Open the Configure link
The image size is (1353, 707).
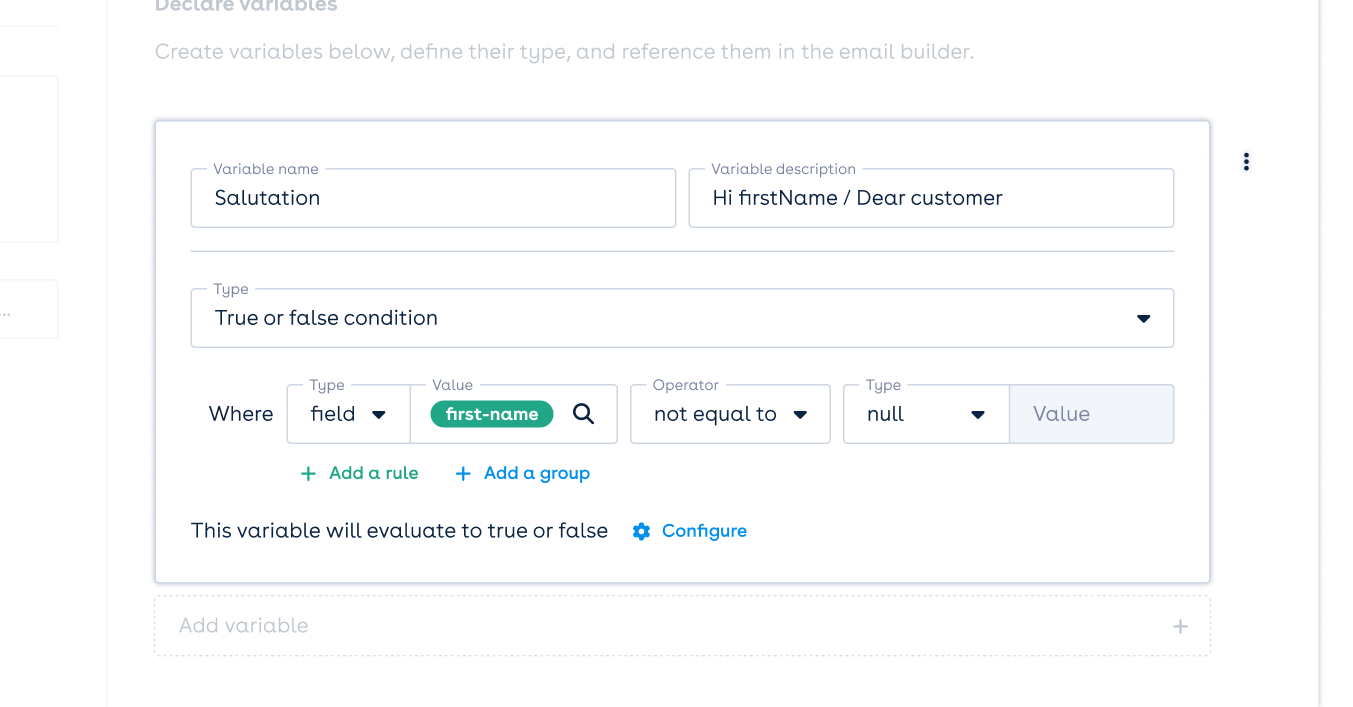704,531
